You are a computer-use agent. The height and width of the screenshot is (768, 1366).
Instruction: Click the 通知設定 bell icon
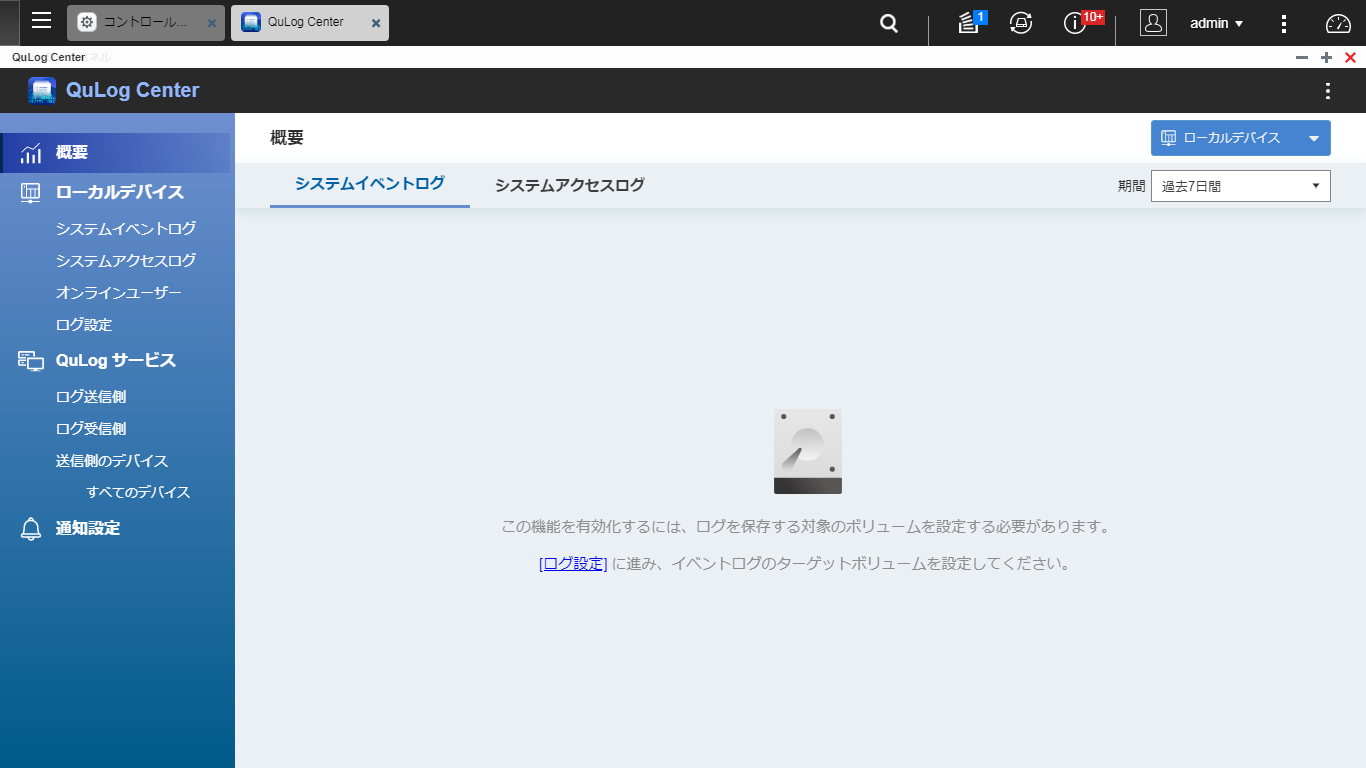pyautogui.click(x=31, y=529)
